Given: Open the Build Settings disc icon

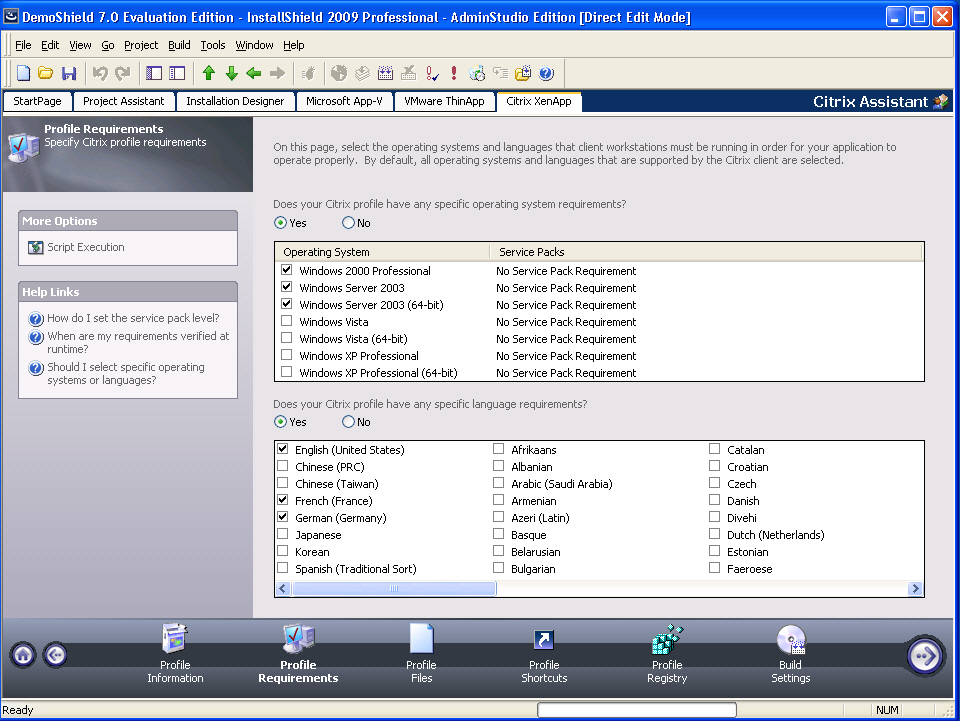Looking at the screenshot, I should 791,640.
